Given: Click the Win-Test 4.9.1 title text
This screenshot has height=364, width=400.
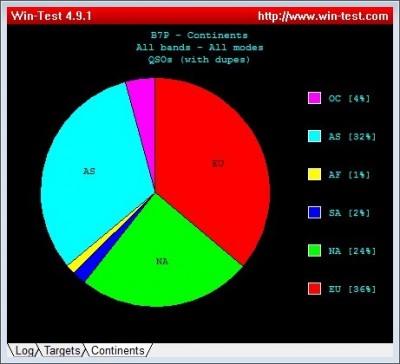Looking at the screenshot, I should coord(51,16).
